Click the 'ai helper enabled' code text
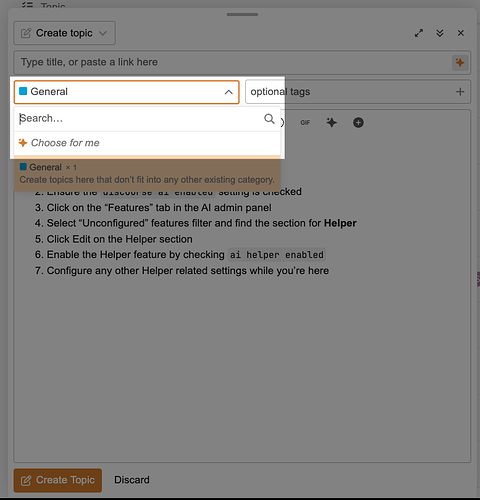 click(277, 255)
